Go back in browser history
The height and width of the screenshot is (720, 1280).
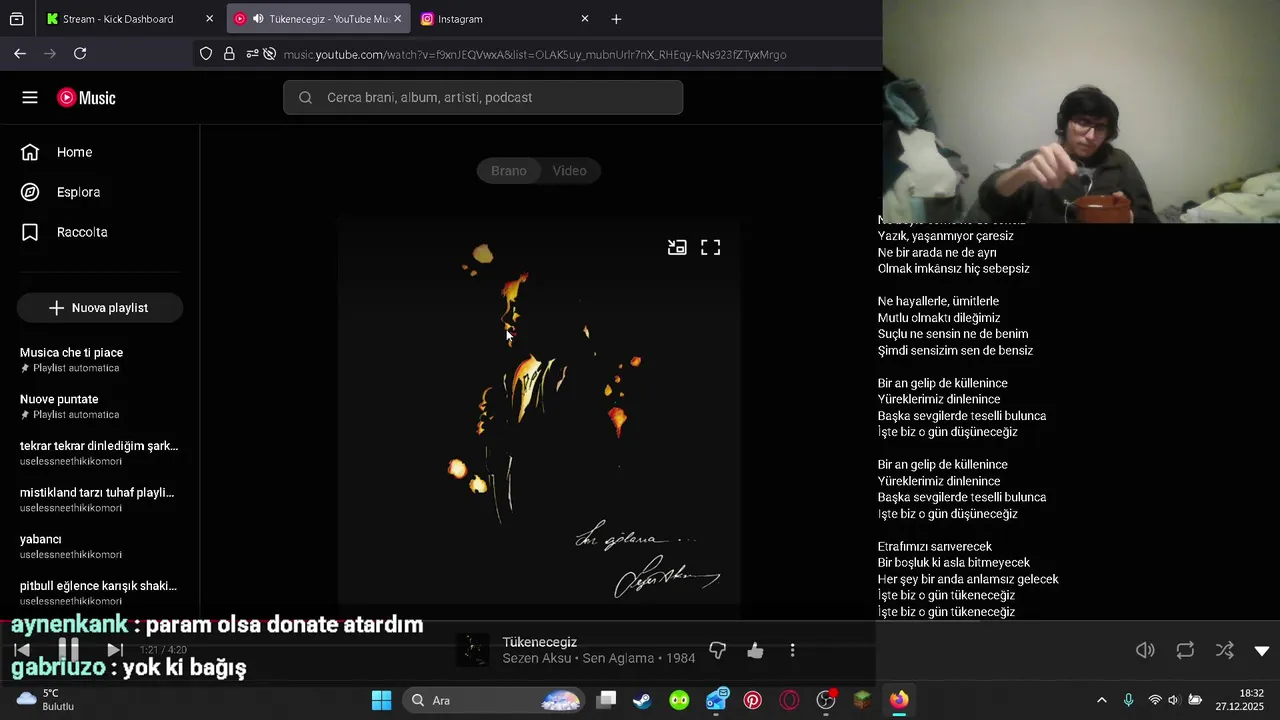click(20, 54)
